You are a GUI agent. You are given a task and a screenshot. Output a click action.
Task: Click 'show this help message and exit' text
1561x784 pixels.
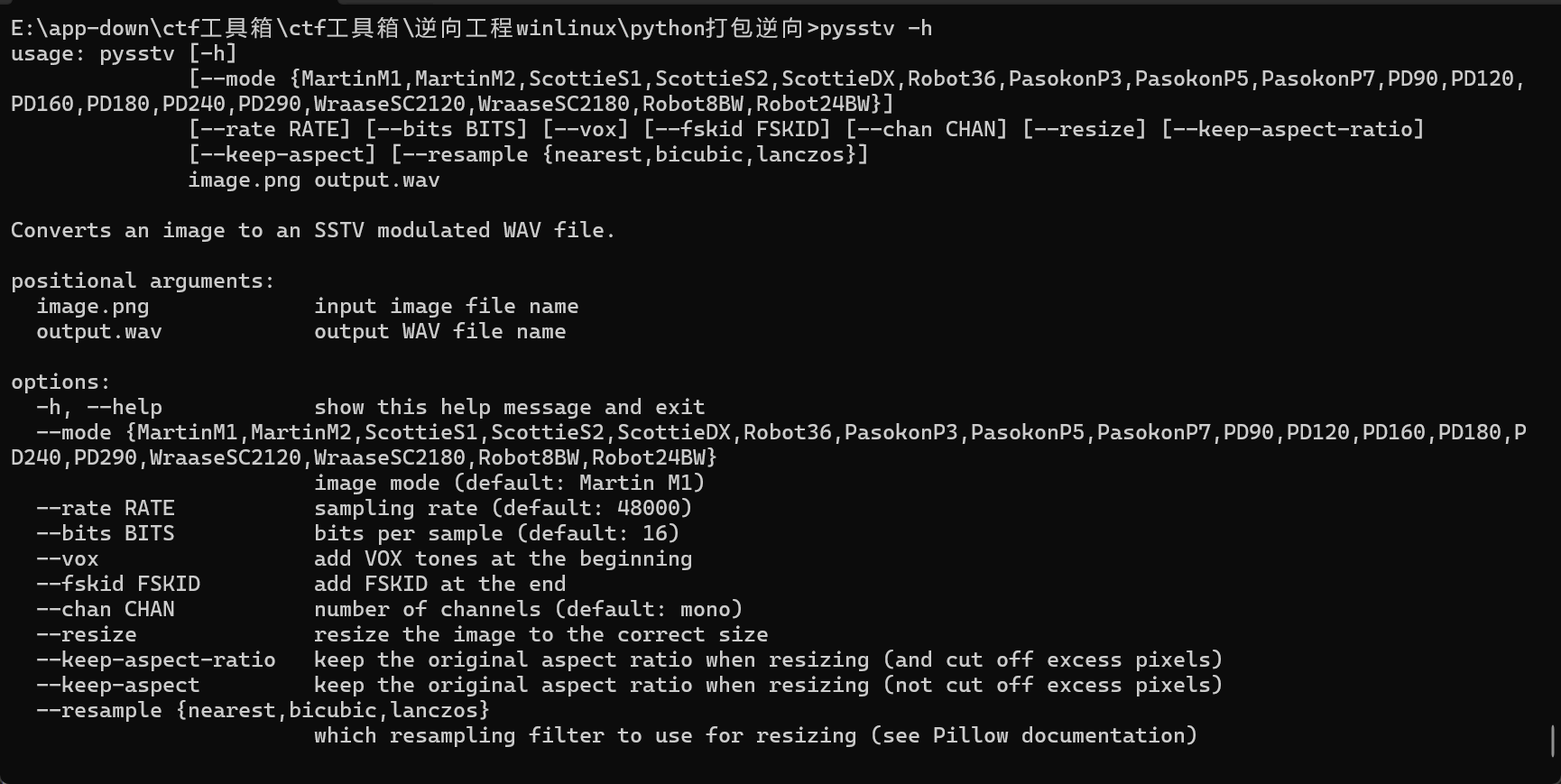click(x=509, y=407)
